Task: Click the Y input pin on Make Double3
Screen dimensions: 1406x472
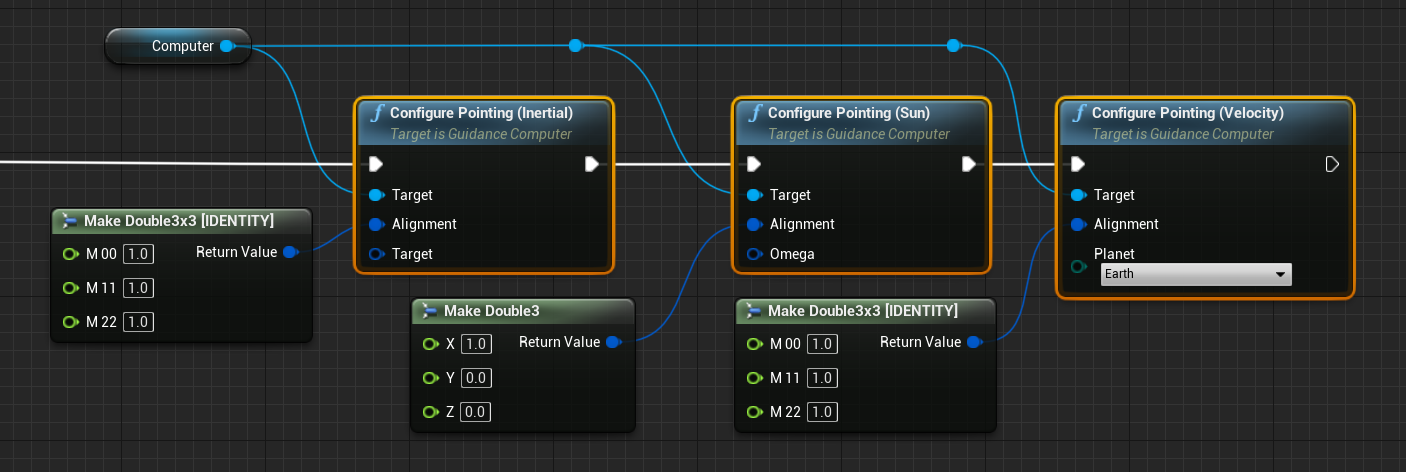Action: click(430, 378)
